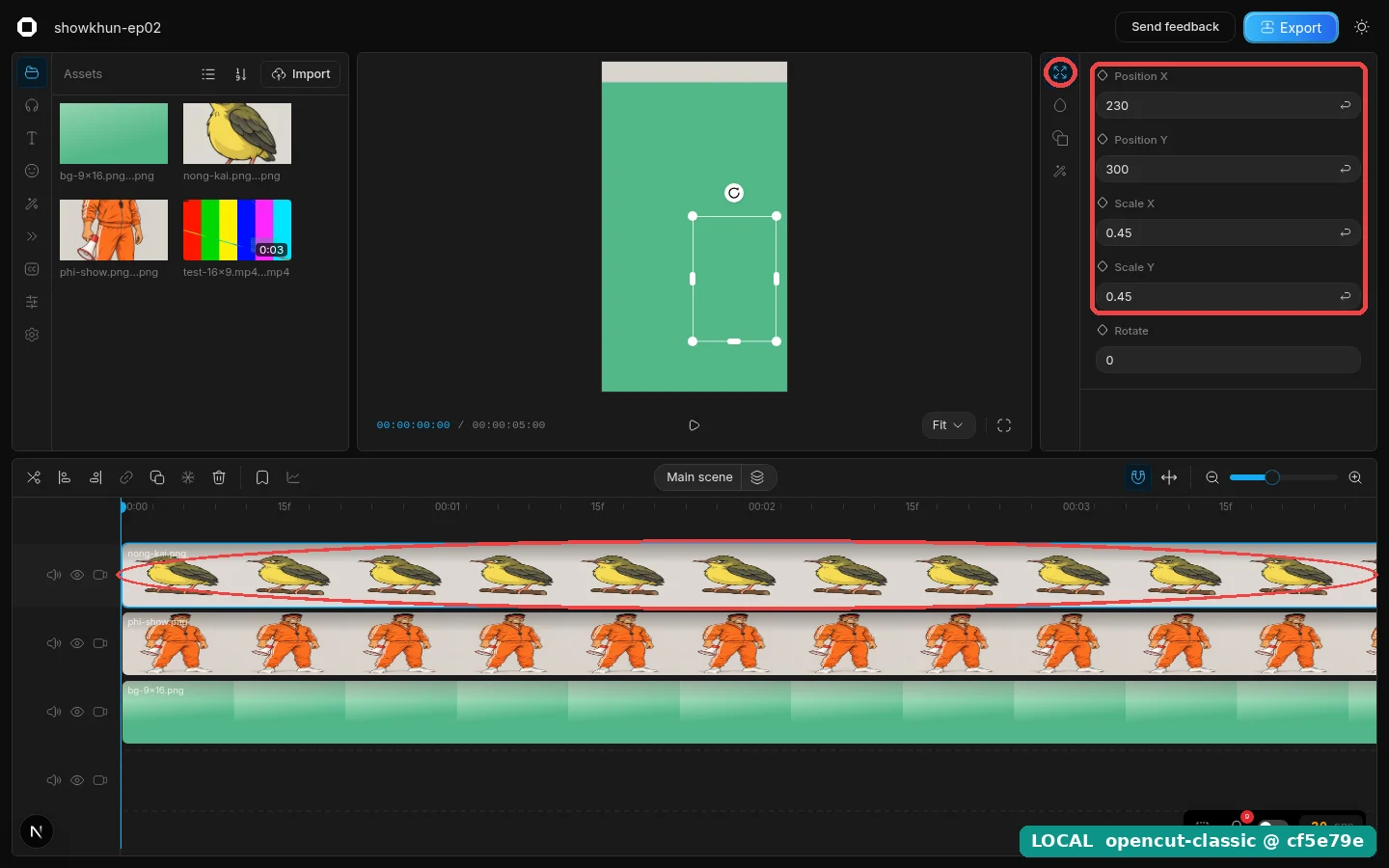
Task: Hide the nong-kai.png track with the eye icon
Action: (x=77, y=575)
